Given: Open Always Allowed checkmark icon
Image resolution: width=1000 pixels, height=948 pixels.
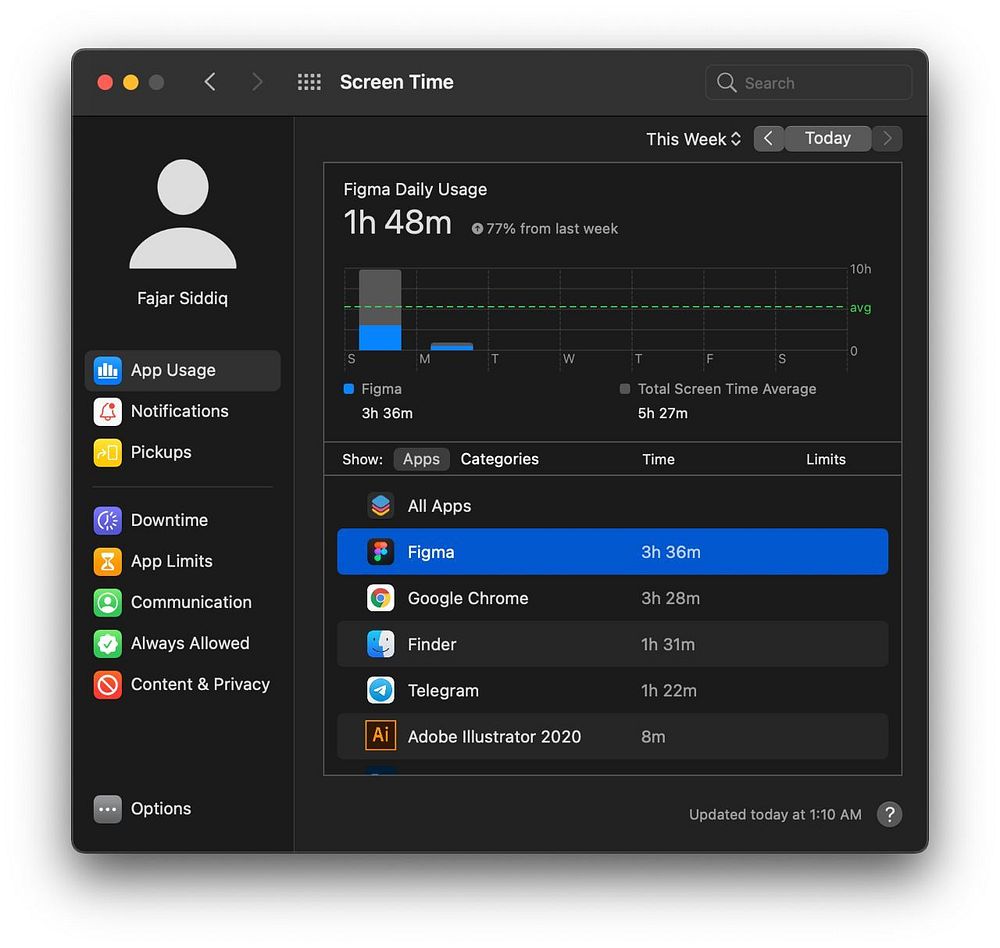Looking at the screenshot, I should pyautogui.click(x=108, y=643).
